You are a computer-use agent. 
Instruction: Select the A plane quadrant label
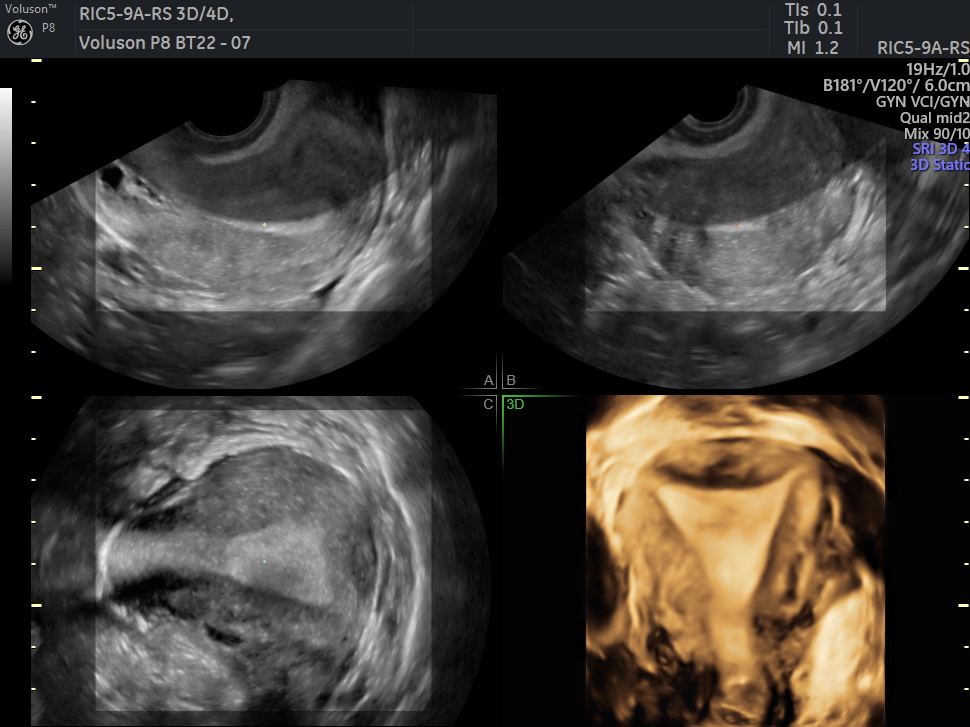click(488, 381)
